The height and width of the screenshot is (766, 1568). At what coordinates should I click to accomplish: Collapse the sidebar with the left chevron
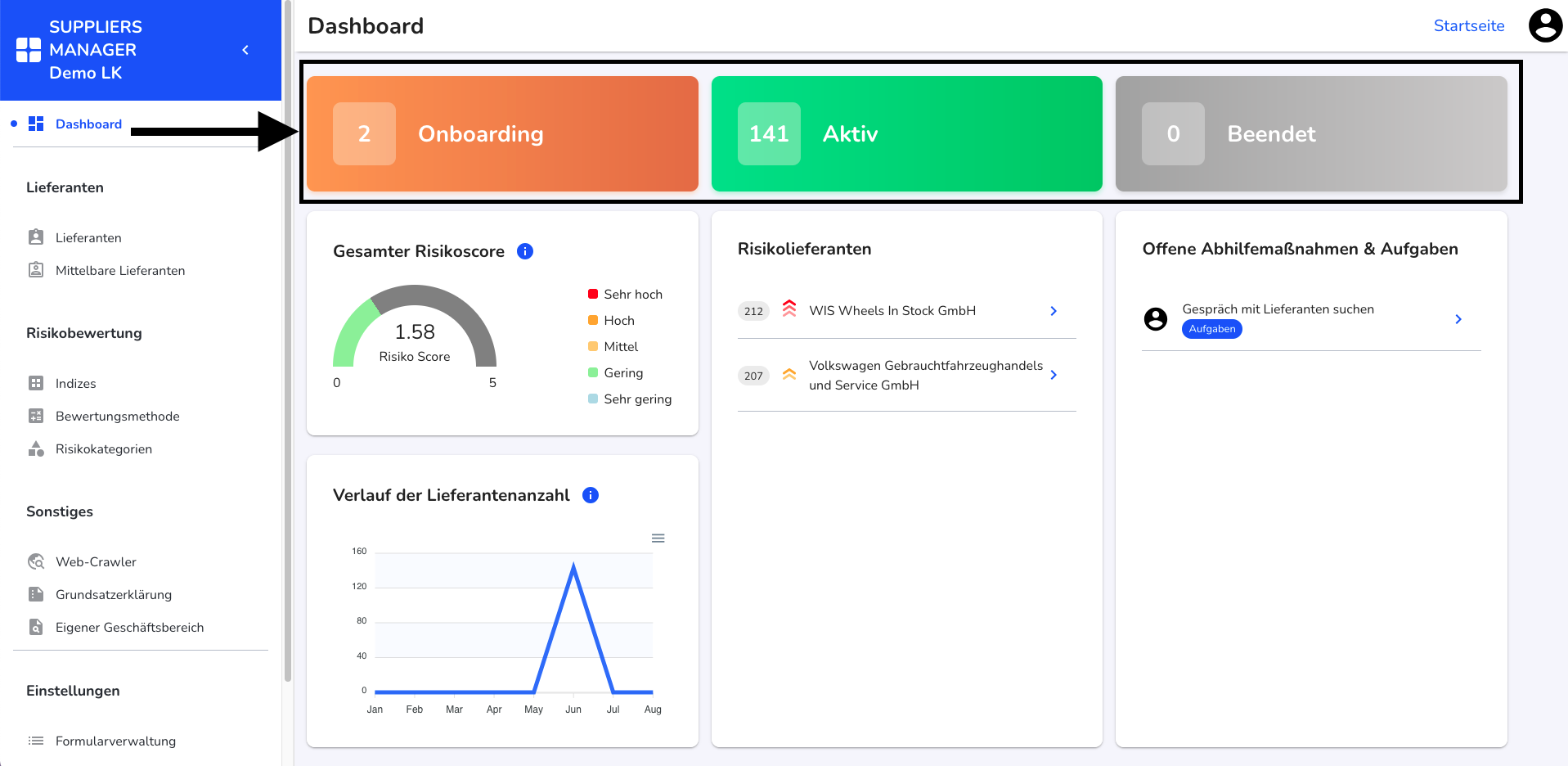tap(245, 50)
